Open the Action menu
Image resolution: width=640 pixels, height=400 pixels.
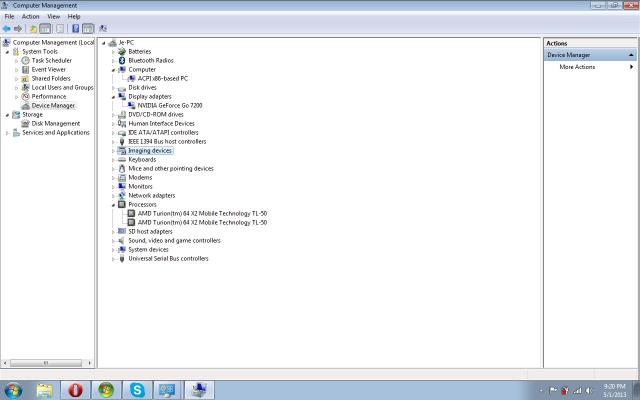[31, 16]
